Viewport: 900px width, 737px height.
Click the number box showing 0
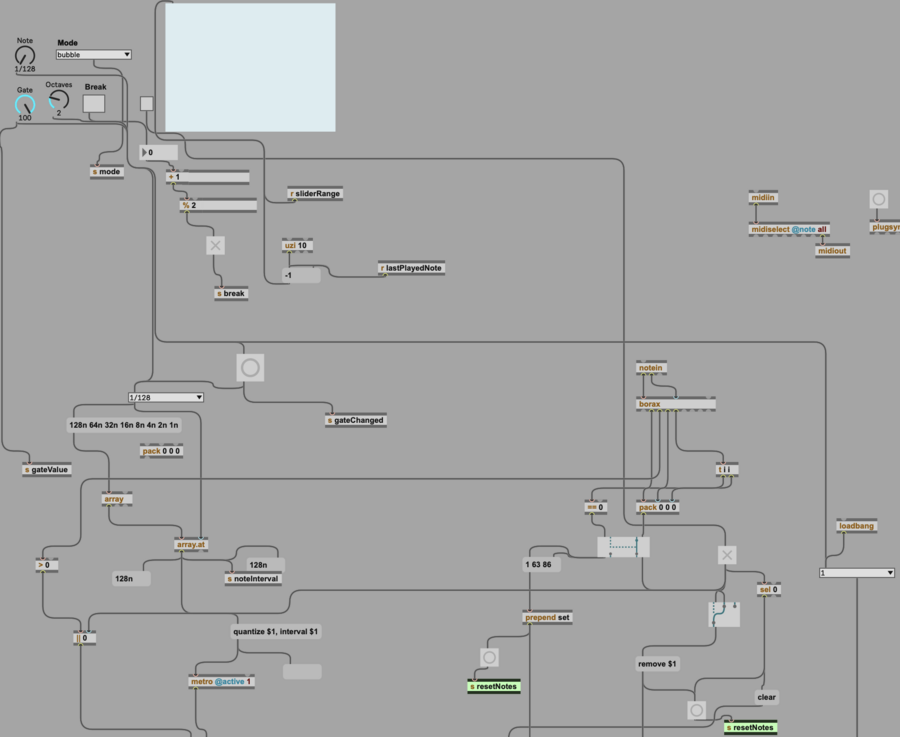click(x=159, y=152)
